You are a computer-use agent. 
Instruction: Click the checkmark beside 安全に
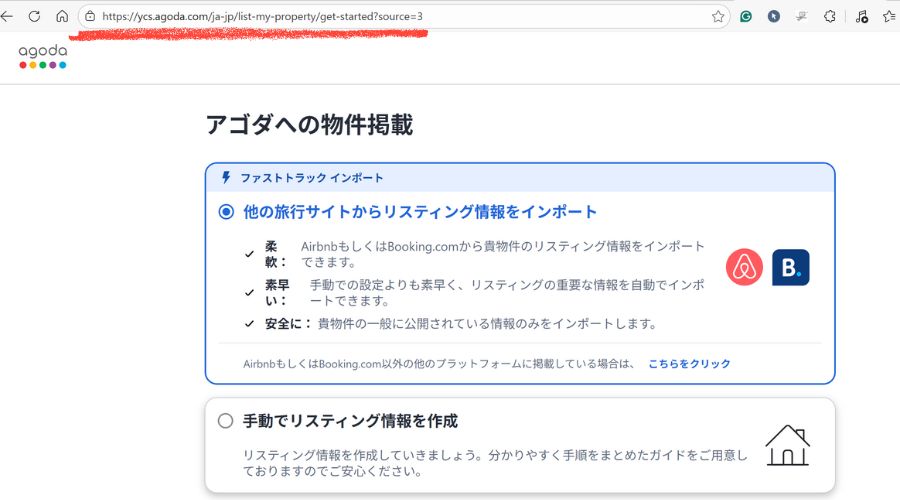249,324
